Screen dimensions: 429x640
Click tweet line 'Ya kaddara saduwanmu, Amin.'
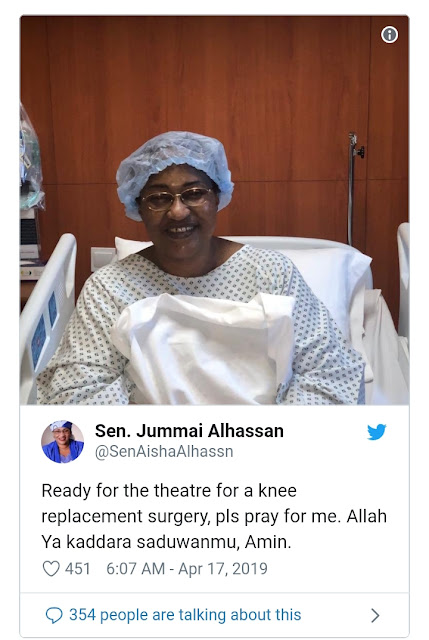click(166, 542)
